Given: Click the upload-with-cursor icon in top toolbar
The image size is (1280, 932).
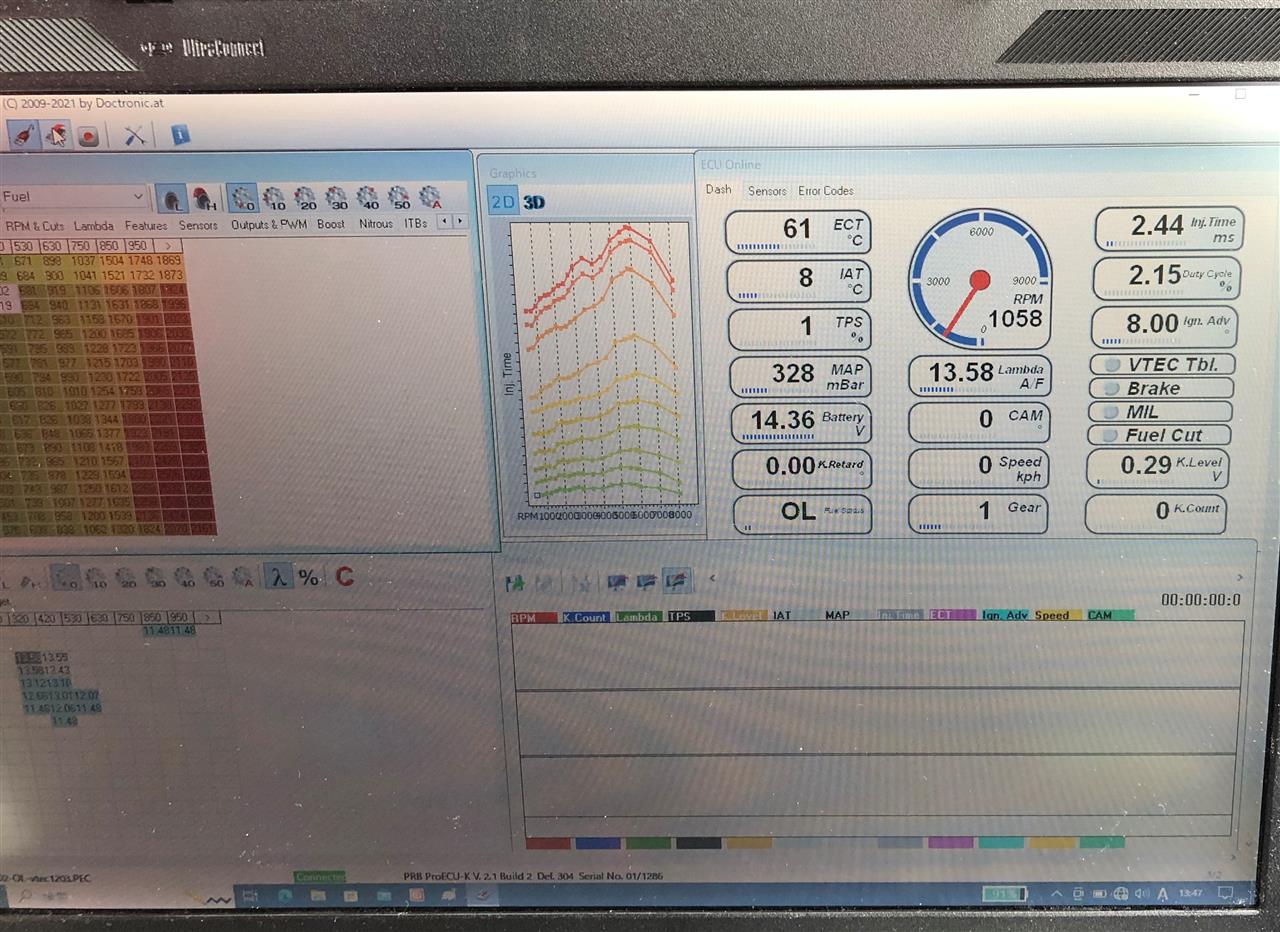Looking at the screenshot, I should pyautogui.click(x=57, y=135).
